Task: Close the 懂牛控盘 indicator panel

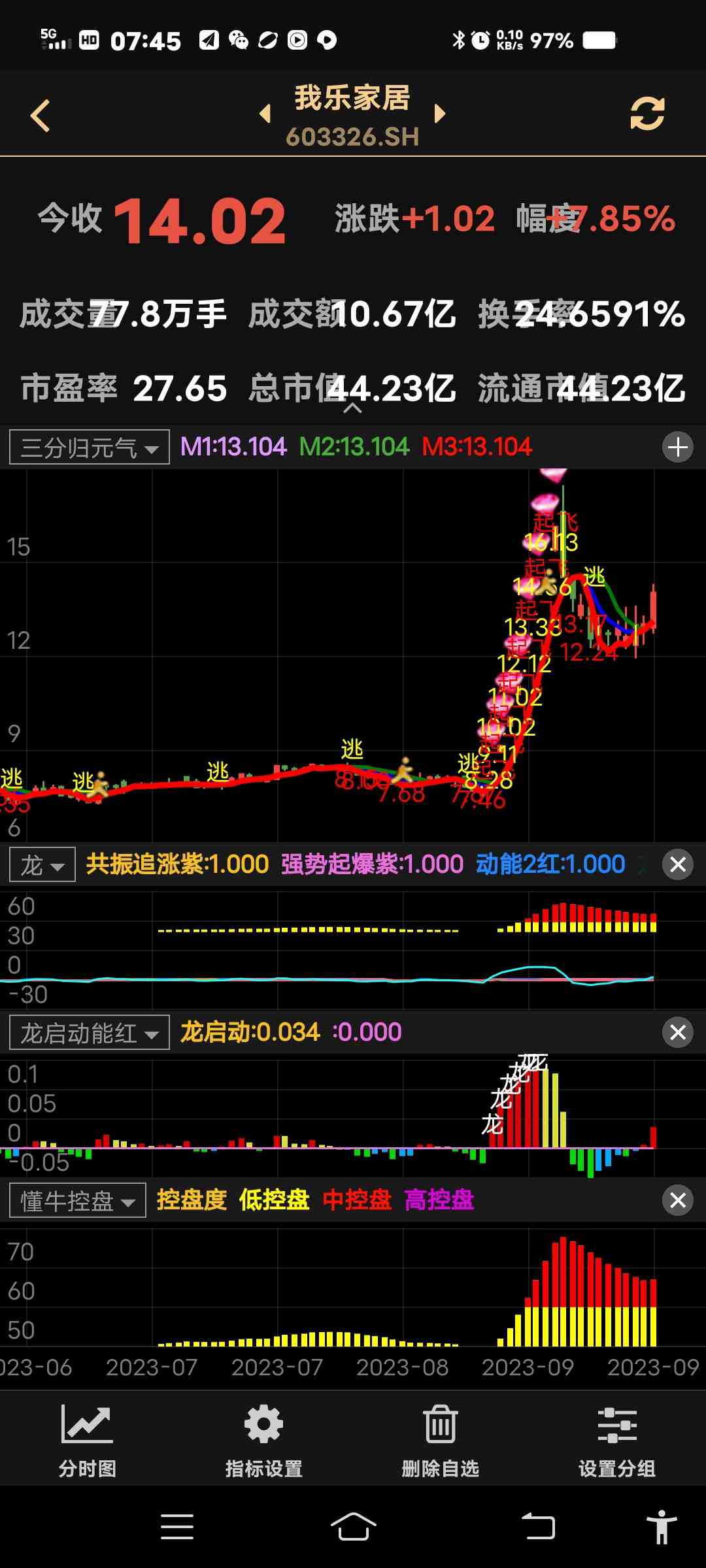Action: tap(678, 1200)
